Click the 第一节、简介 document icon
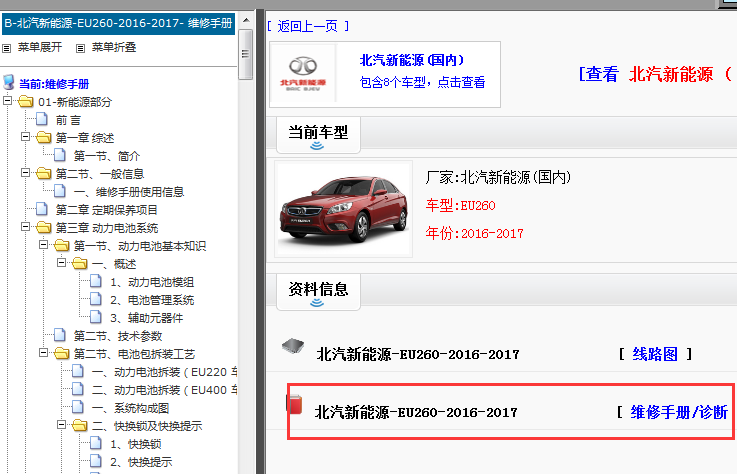This screenshot has height=474, width=737. coord(60,155)
